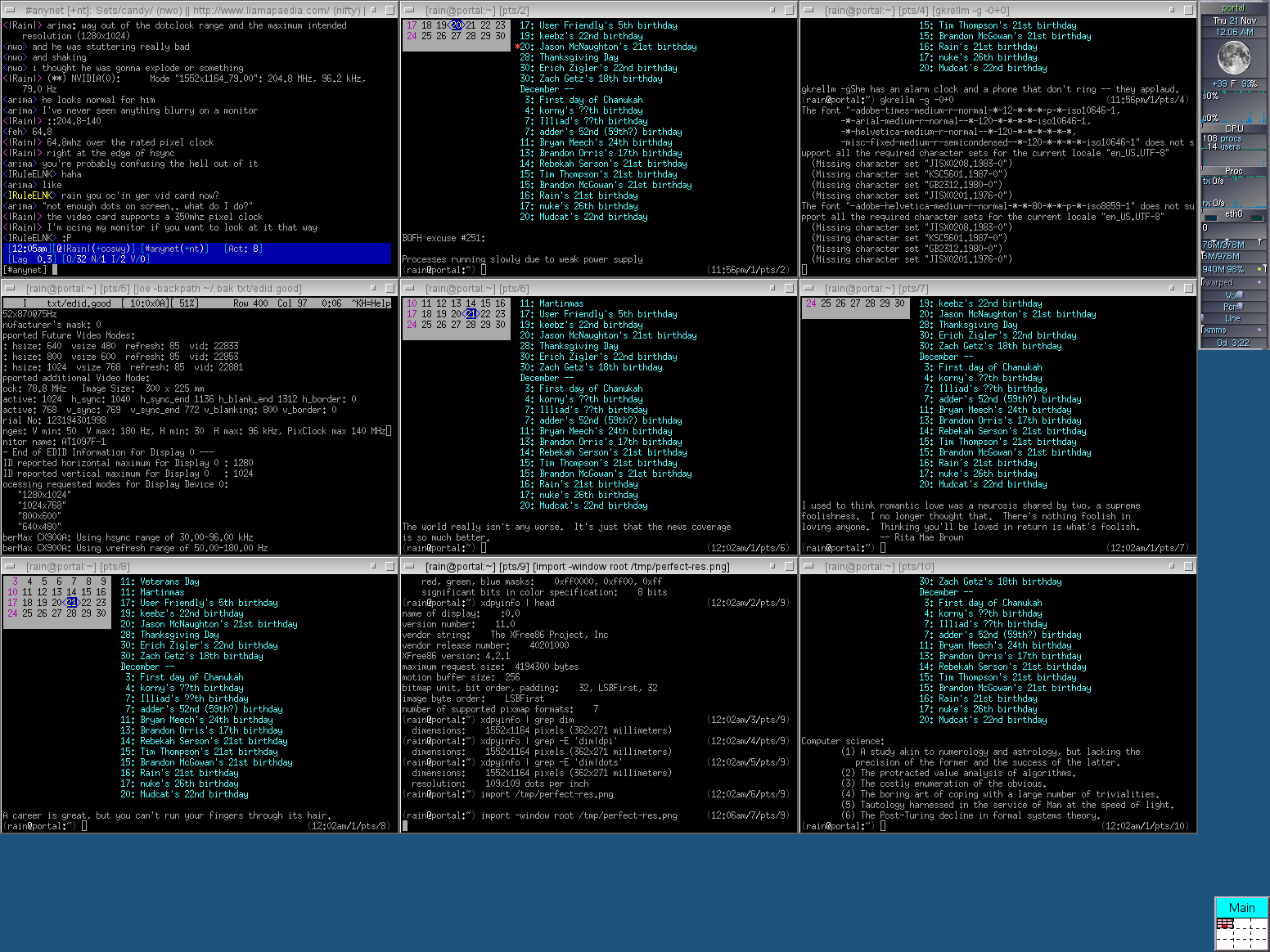Screen dimensions: 1270x952
Task: Open window menu of the #anynet IRC window
Action: 8,10
